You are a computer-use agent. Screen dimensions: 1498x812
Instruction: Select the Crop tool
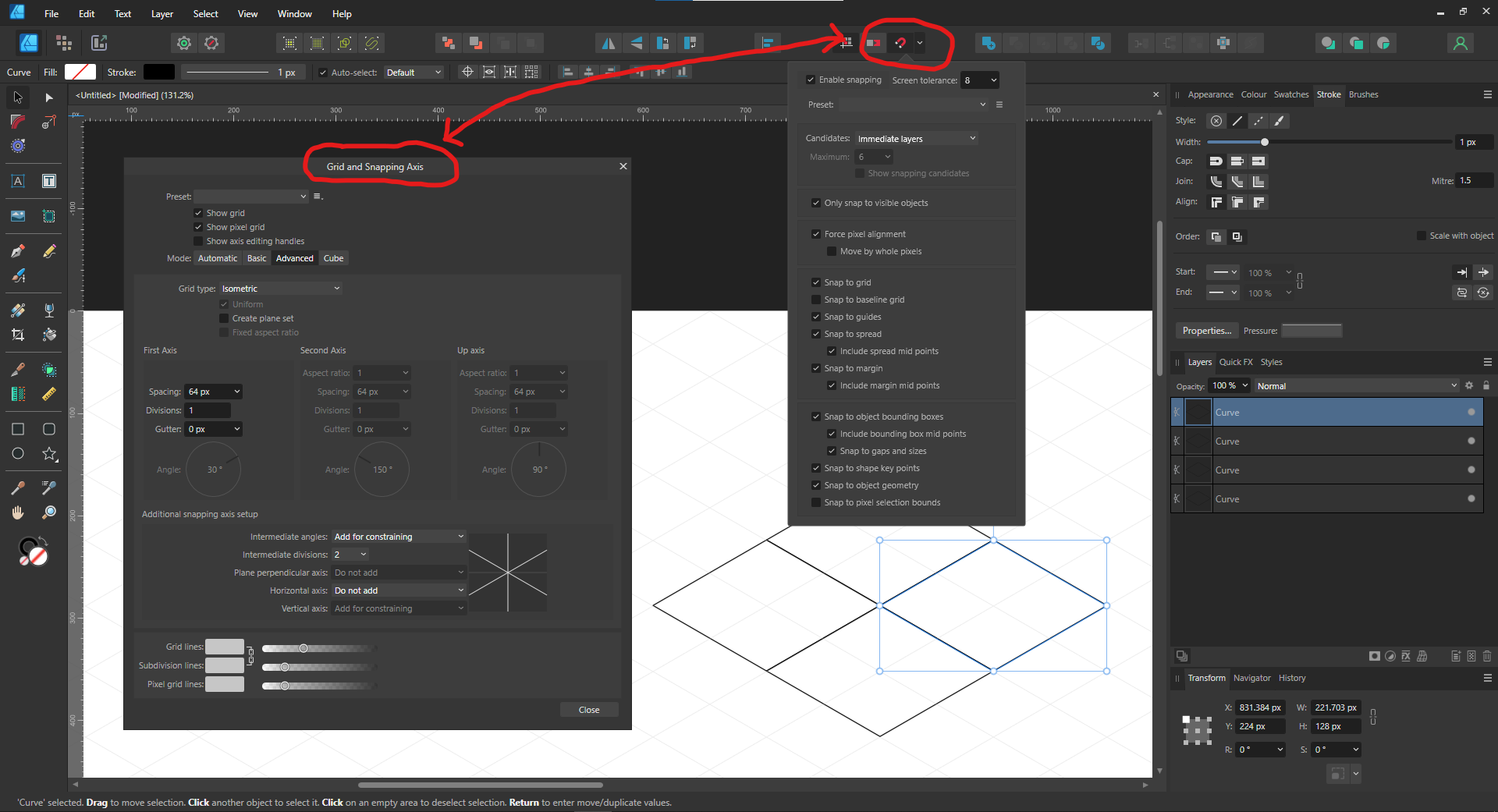pyautogui.click(x=18, y=335)
